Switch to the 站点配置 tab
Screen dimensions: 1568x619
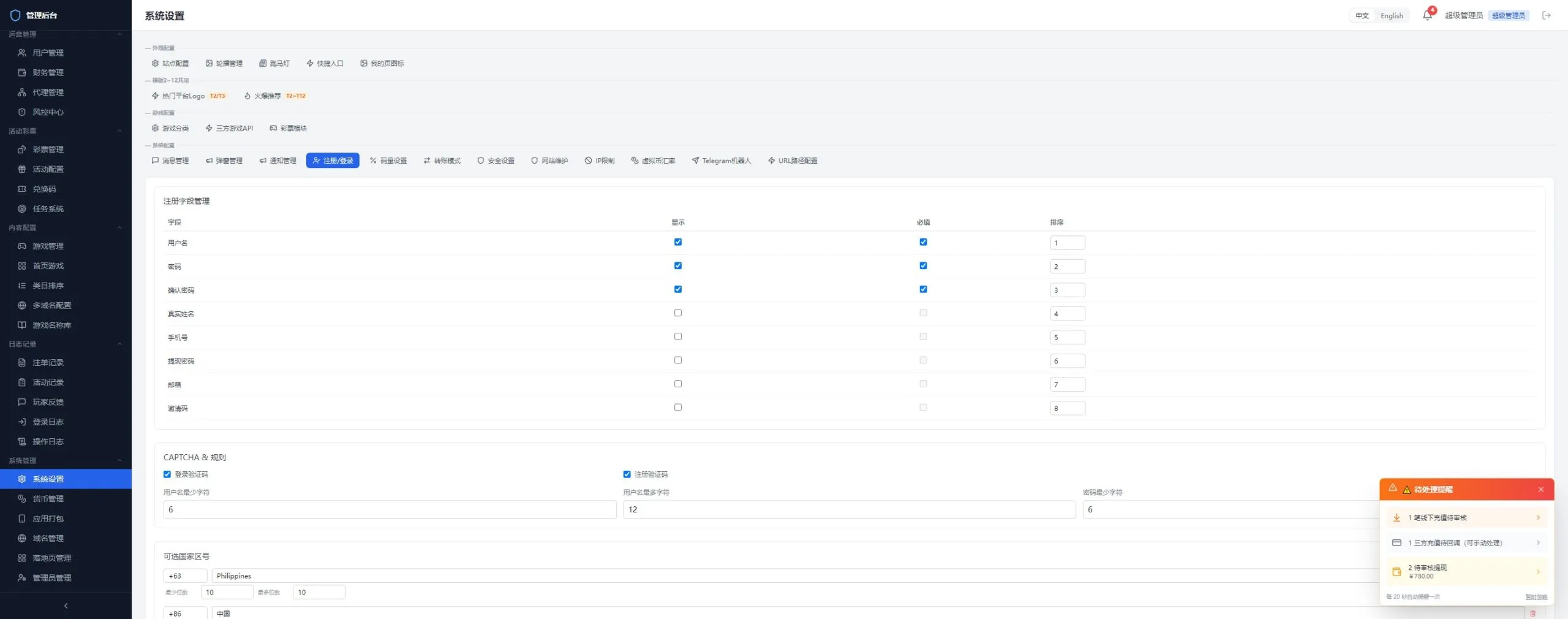(170, 63)
